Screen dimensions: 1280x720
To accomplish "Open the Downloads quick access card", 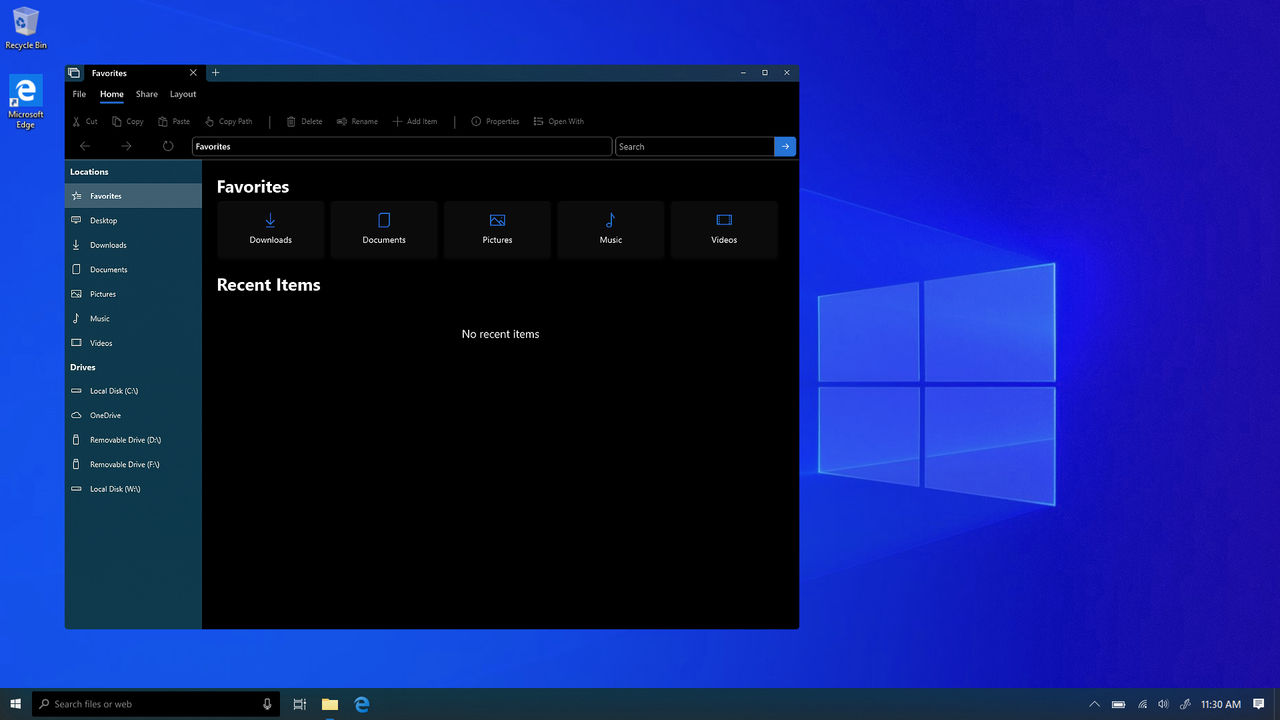I will [270, 229].
